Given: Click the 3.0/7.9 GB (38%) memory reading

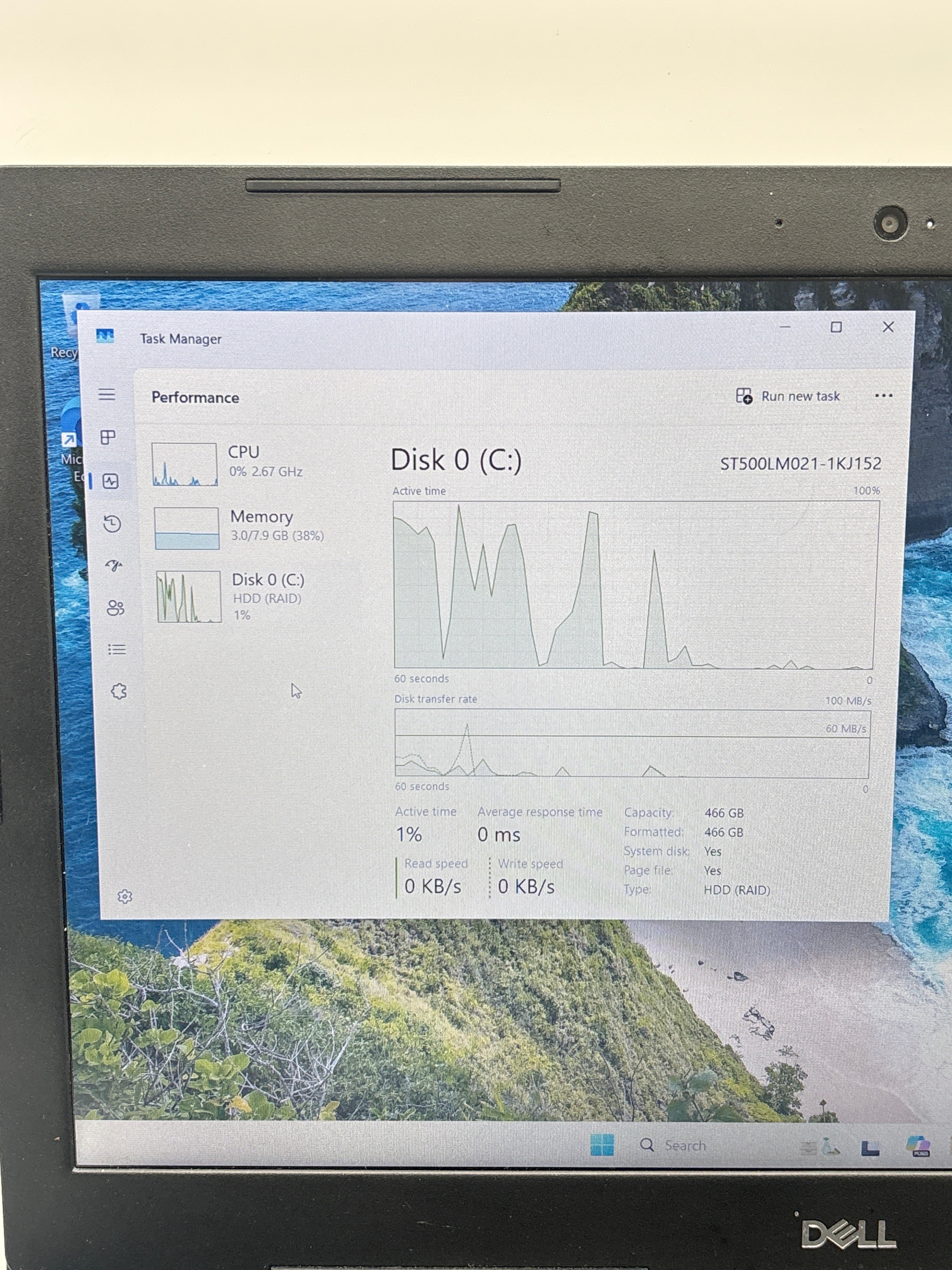Looking at the screenshot, I should (277, 536).
